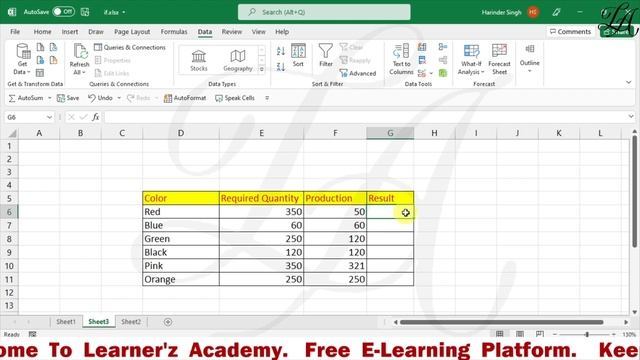Switch to the Formulas tab
Screen dimensions: 640x360
[174, 31]
